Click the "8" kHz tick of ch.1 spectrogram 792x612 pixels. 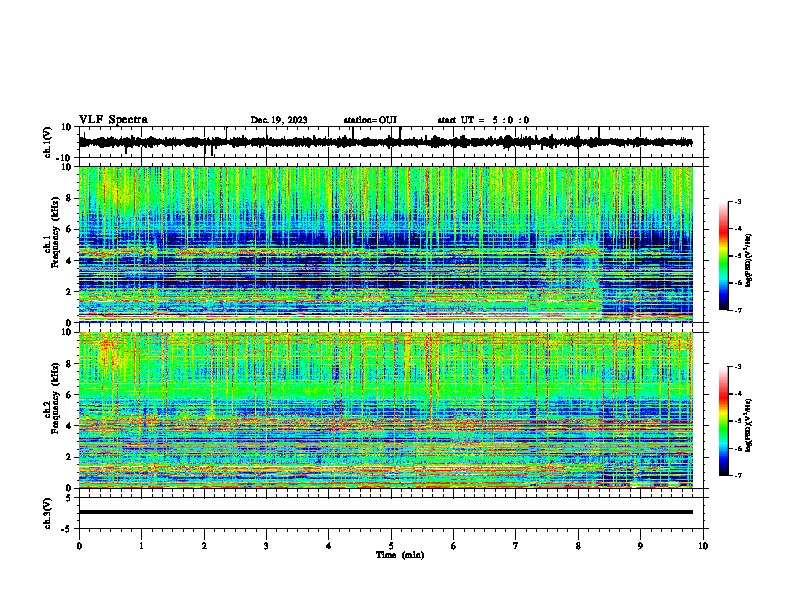[x=69, y=198]
